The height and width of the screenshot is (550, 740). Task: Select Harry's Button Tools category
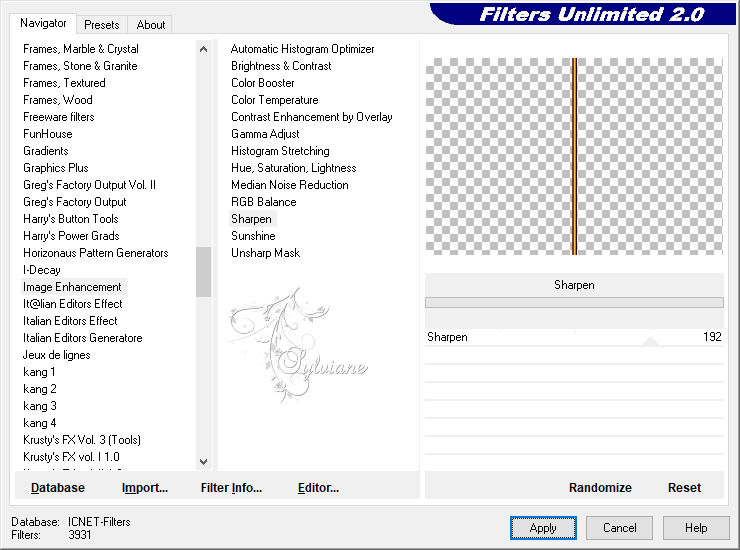tap(71, 219)
